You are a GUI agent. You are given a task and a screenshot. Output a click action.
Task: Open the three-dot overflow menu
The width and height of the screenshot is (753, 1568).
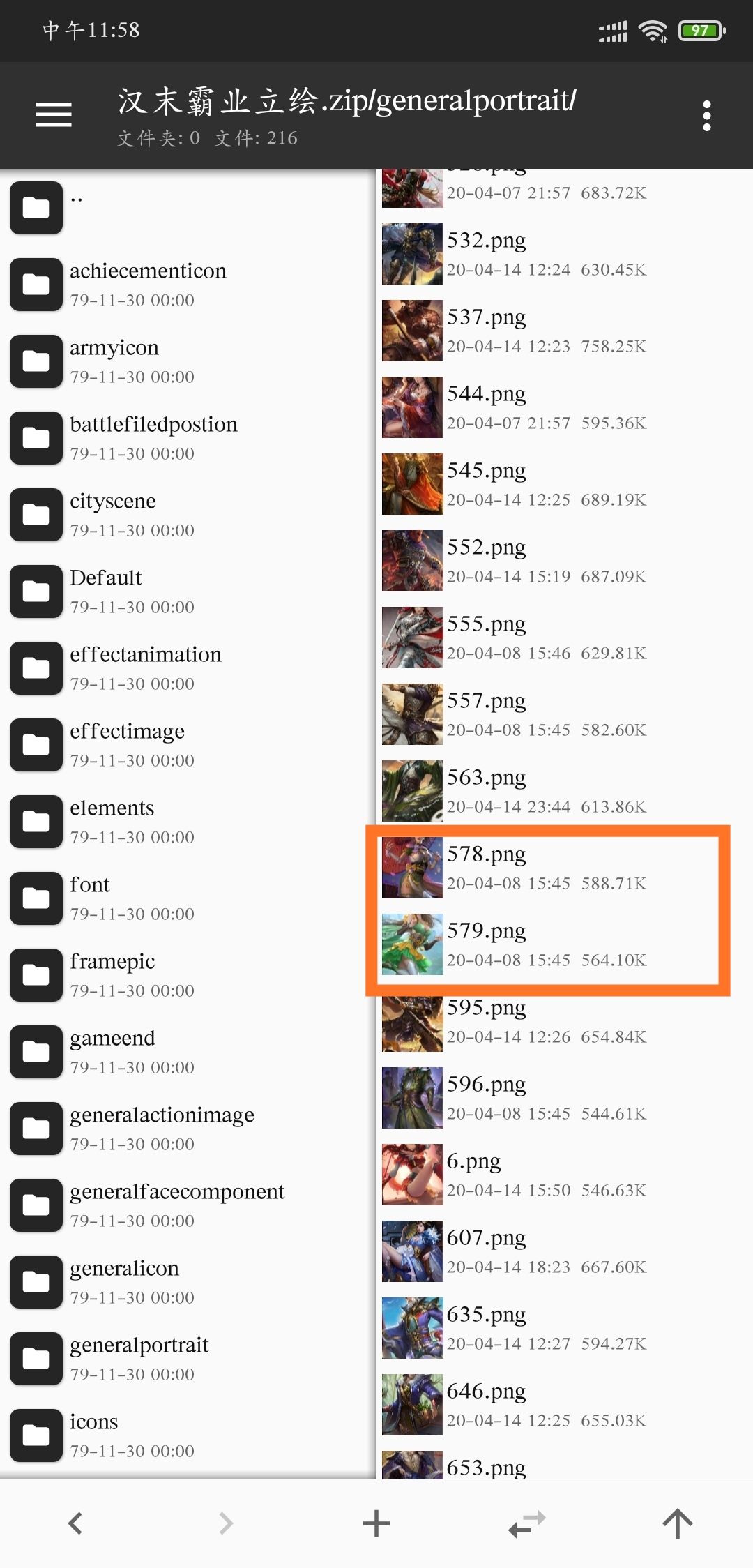point(706,116)
